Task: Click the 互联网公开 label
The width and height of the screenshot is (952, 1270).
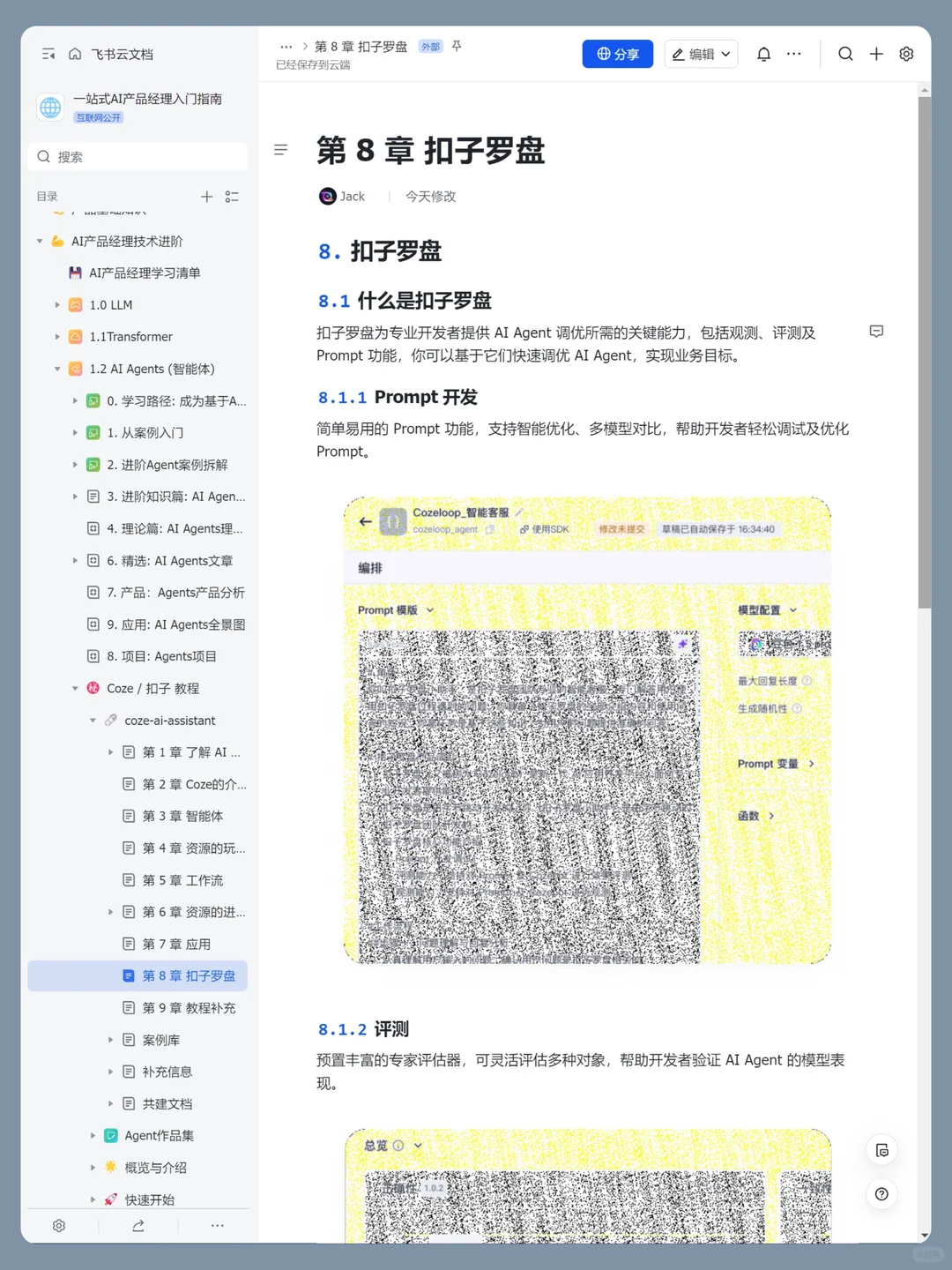Action: point(99,118)
